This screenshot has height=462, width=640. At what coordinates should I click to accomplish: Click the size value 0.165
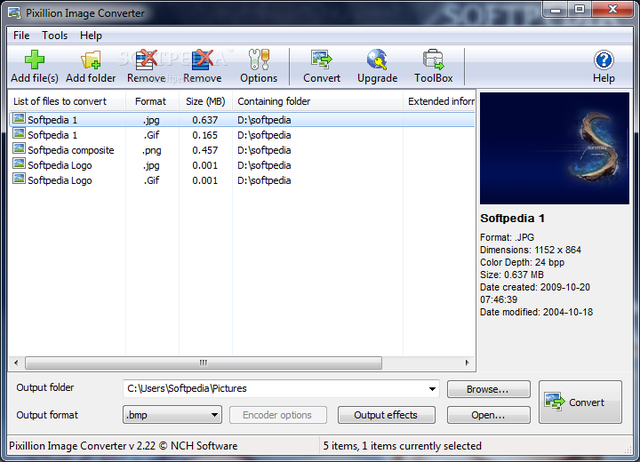pos(205,135)
